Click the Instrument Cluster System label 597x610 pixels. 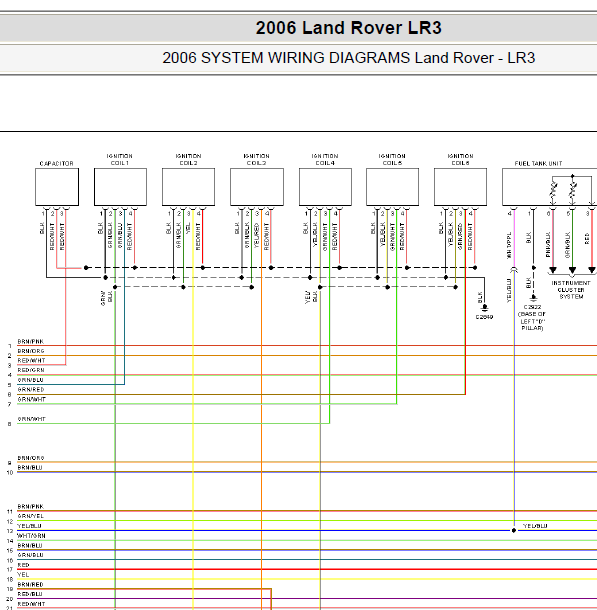point(571,290)
